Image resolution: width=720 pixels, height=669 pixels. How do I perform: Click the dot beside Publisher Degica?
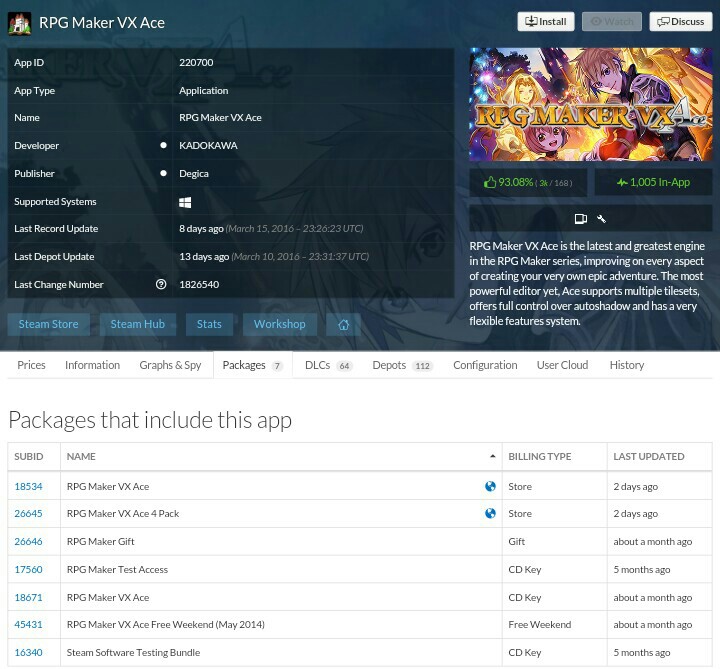point(163,173)
